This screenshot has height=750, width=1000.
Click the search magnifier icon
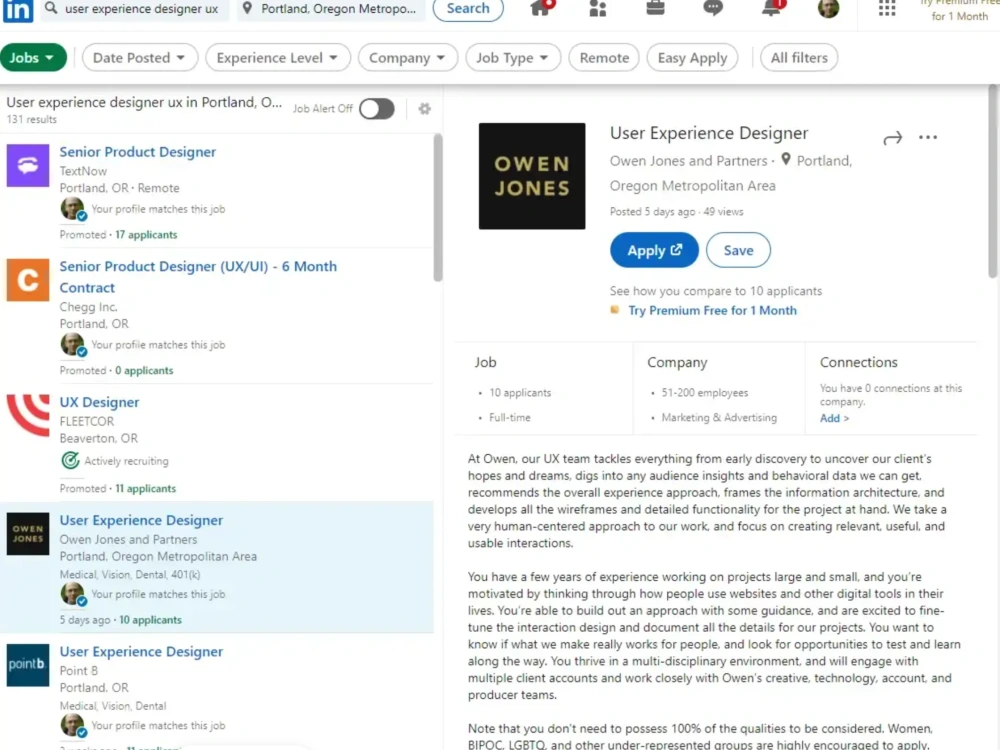[51, 8]
